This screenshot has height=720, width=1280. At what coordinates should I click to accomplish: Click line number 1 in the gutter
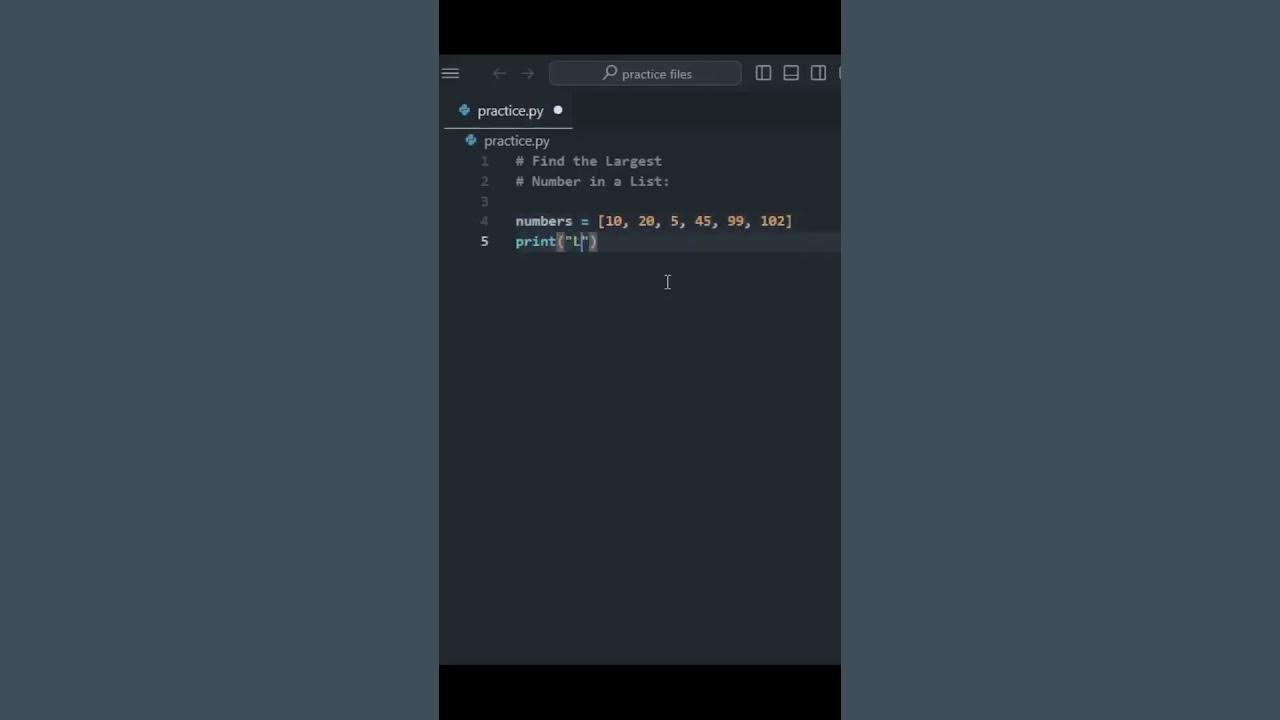pyautogui.click(x=485, y=161)
